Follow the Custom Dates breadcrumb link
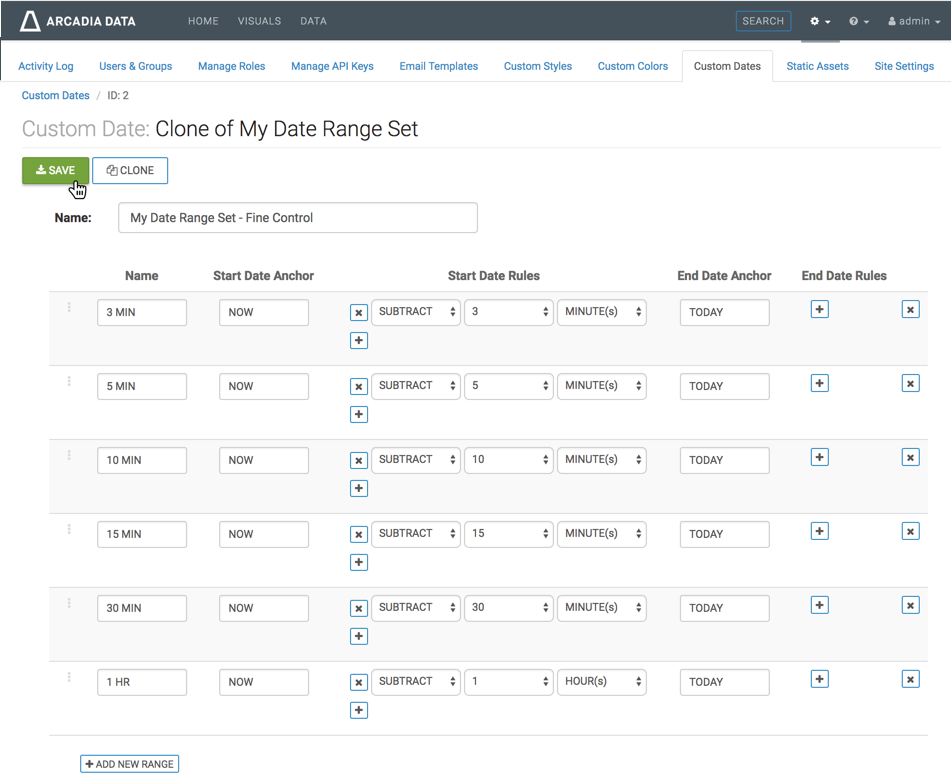Screen dimensions: 951x781 point(56,96)
